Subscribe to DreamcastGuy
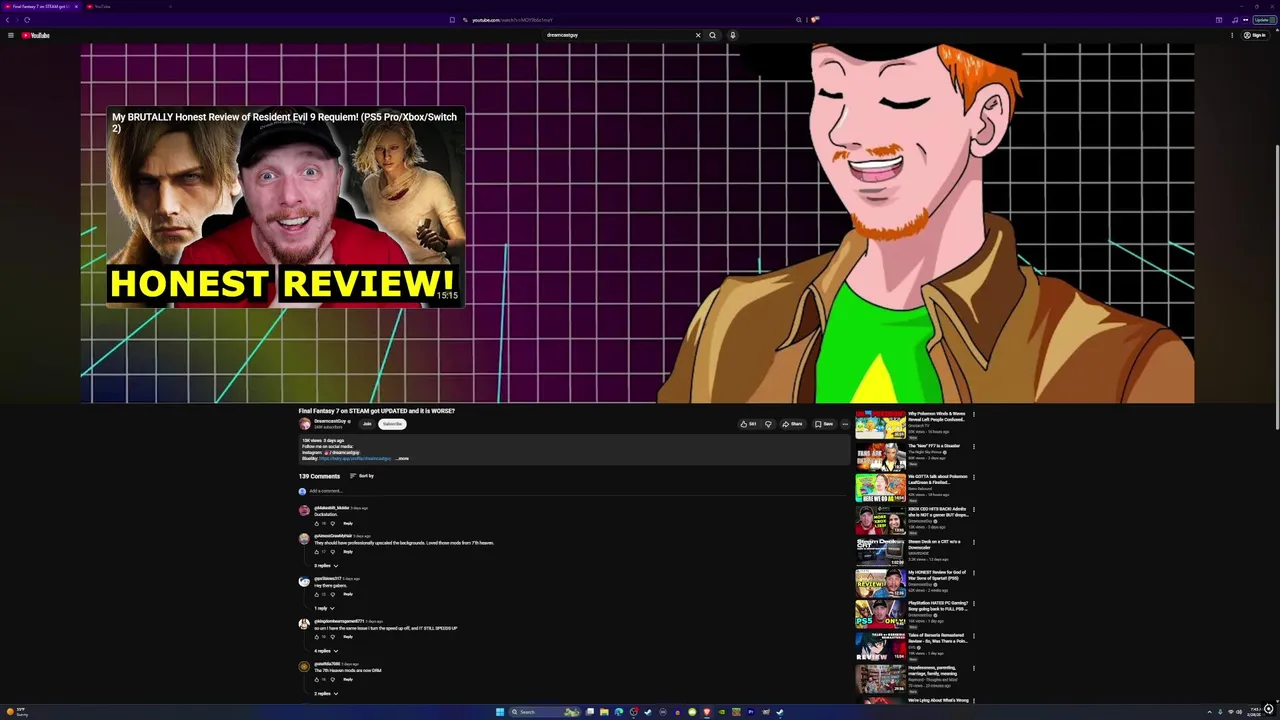Viewport: 1280px width, 720px height. [392, 424]
